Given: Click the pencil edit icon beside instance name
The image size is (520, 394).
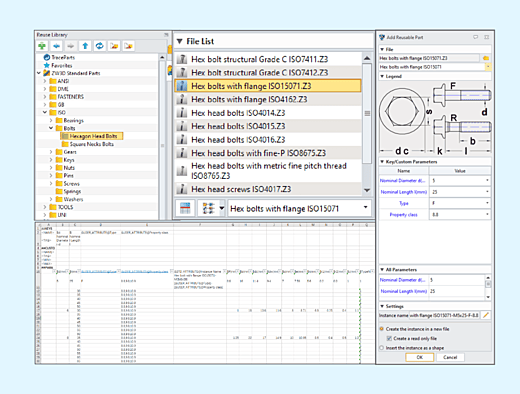Looking at the screenshot, I should click(486, 315).
